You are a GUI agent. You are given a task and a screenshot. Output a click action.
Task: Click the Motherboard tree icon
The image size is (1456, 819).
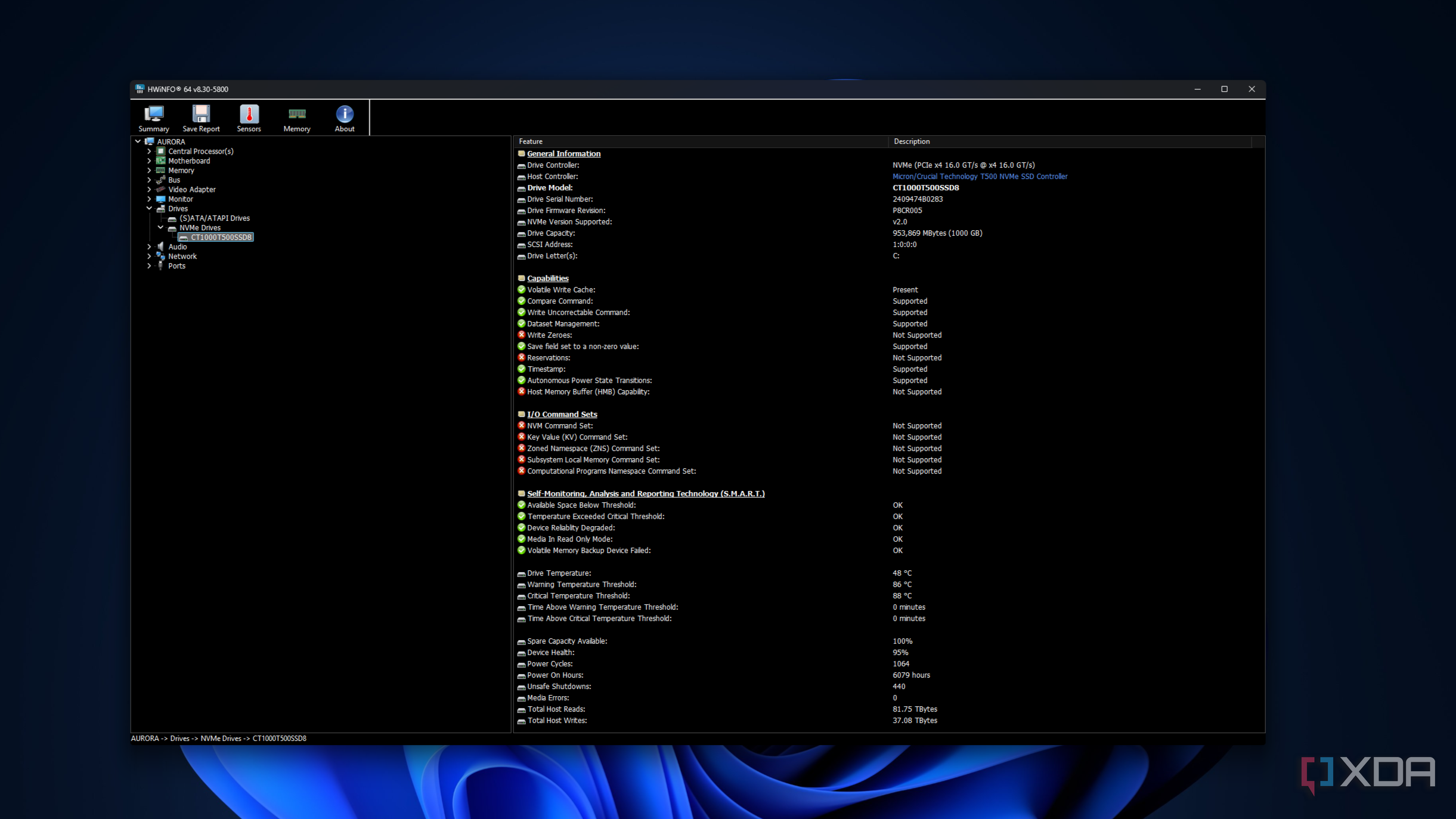[x=160, y=160]
